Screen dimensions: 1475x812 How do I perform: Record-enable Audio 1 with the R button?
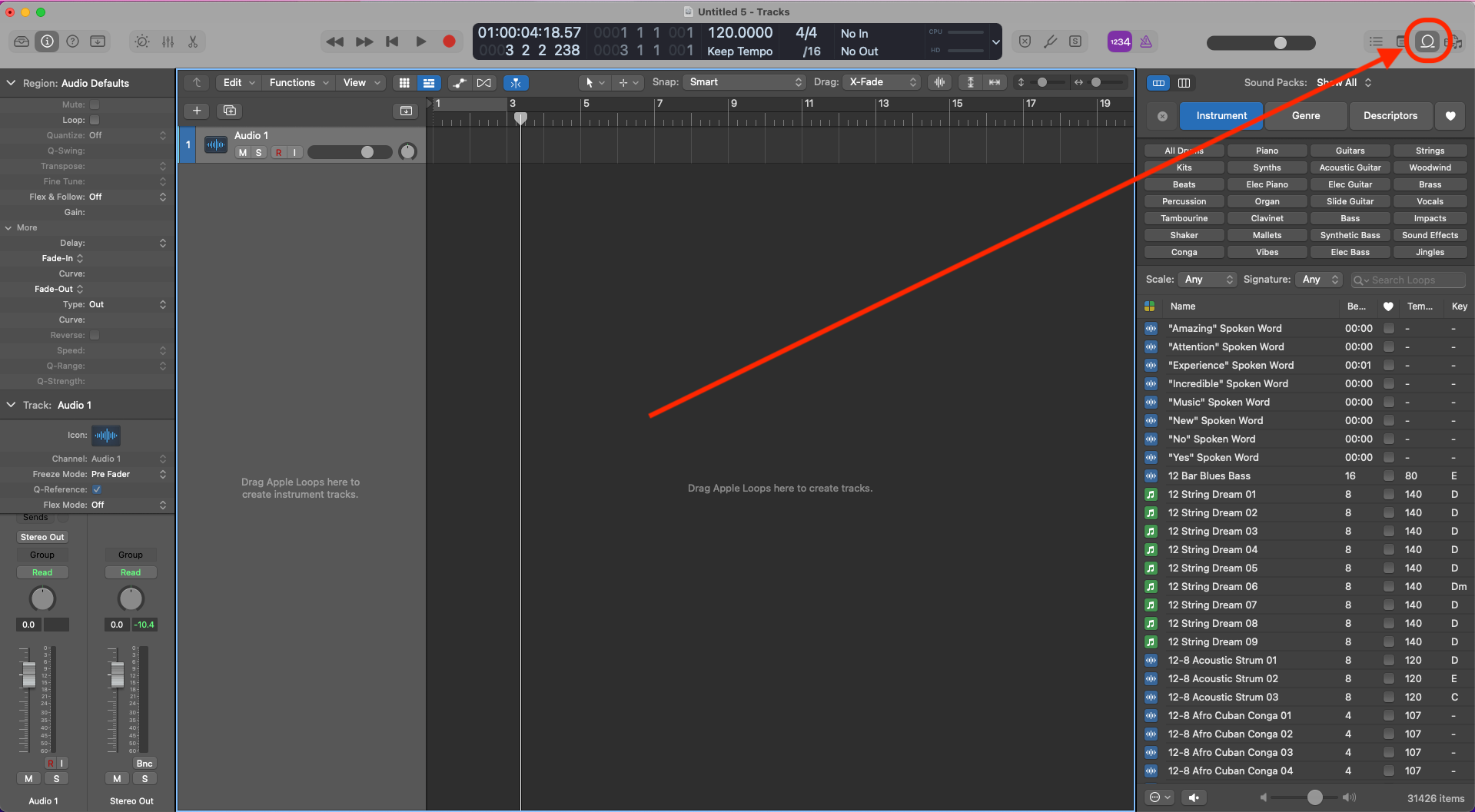pyautogui.click(x=277, y=152)
